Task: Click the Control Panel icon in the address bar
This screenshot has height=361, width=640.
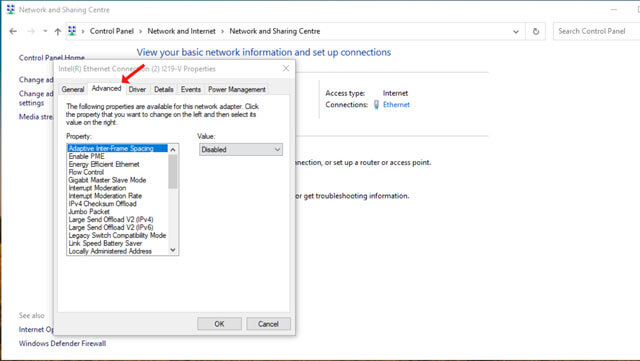Action: pos(72,31)
